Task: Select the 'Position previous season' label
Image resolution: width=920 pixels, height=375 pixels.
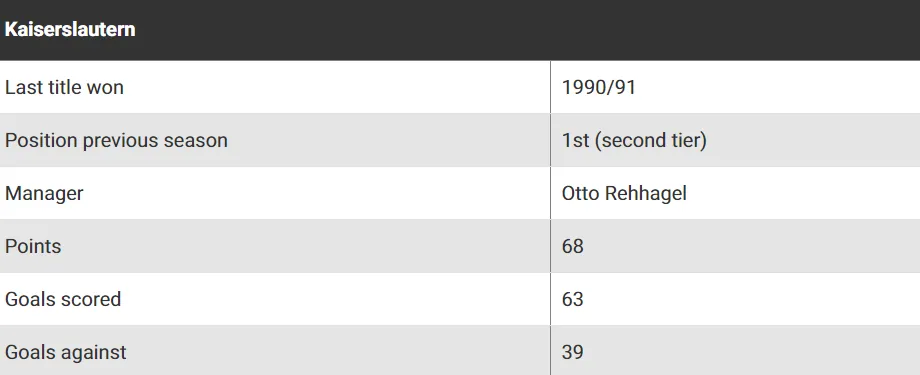Action: [116, 141]
